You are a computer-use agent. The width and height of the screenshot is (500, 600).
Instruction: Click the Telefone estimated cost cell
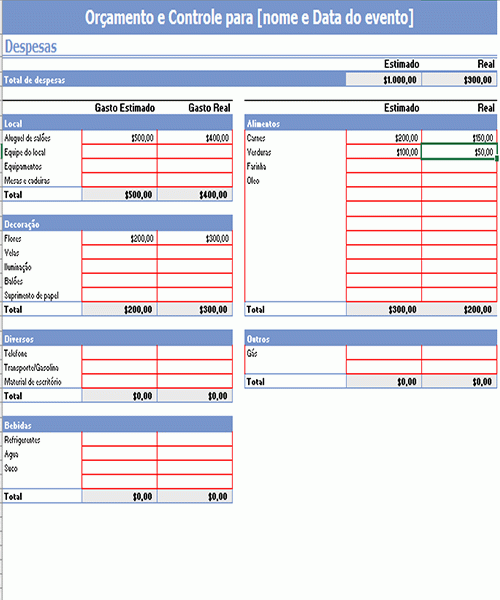119,353
